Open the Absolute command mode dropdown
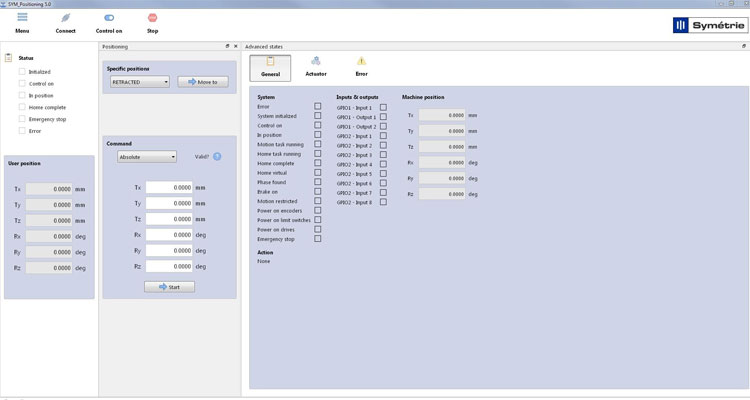The height and width of the screenshot is (400, 750). tap(146, 156)
